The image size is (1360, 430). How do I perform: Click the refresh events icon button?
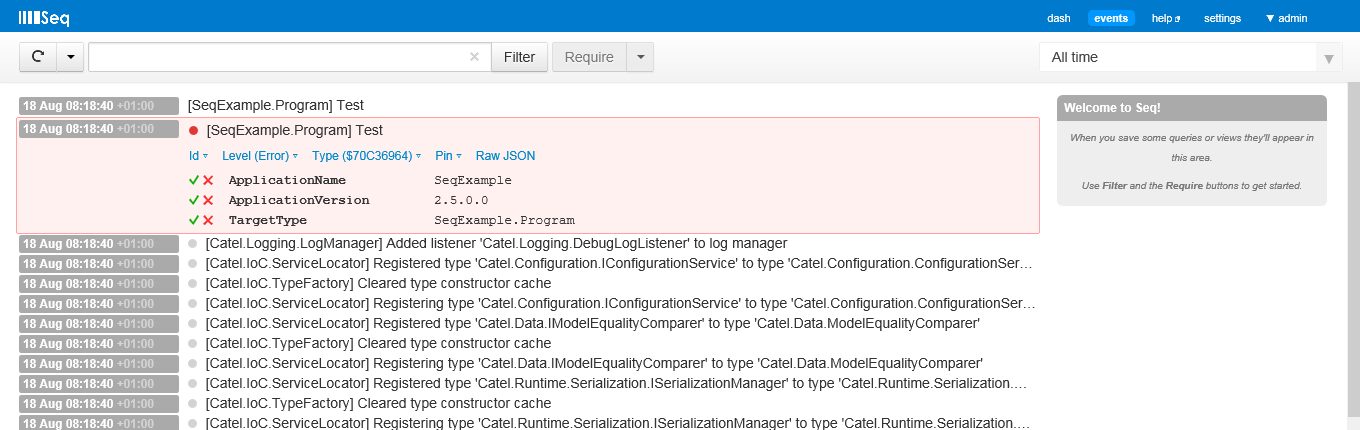pyautogui.click(x=38, y=57)
